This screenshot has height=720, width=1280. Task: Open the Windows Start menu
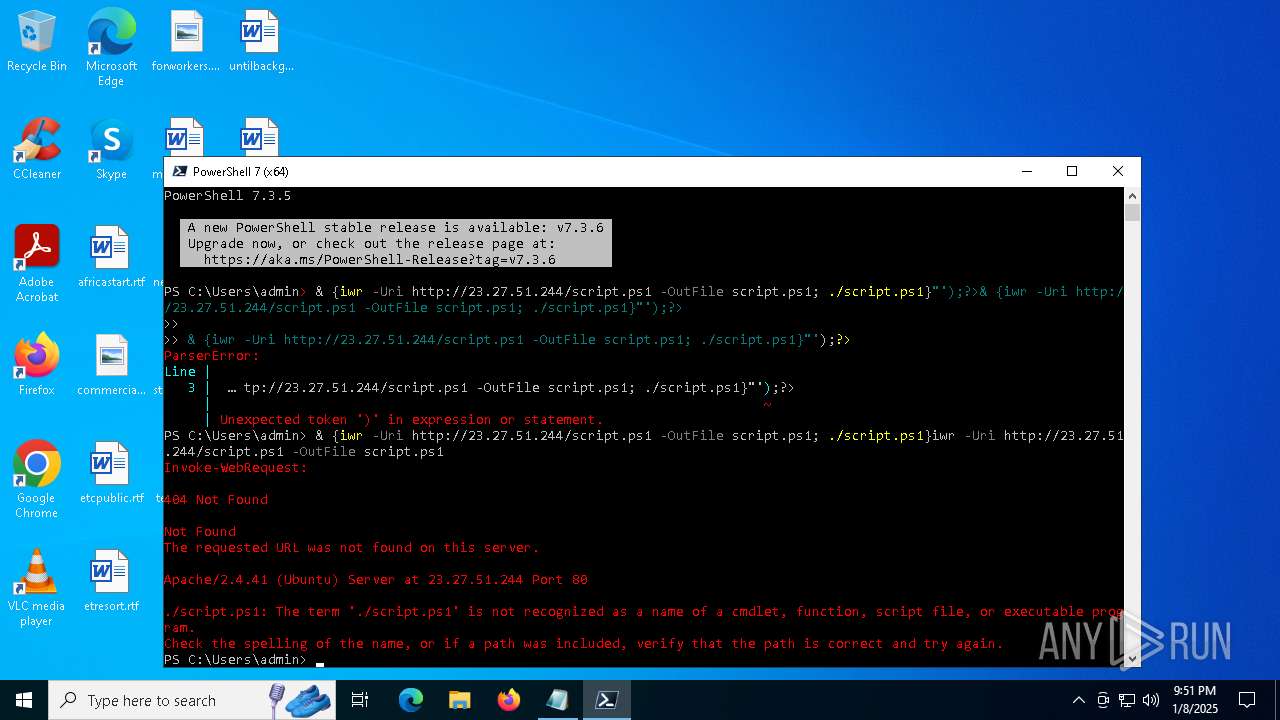point(24,700)
